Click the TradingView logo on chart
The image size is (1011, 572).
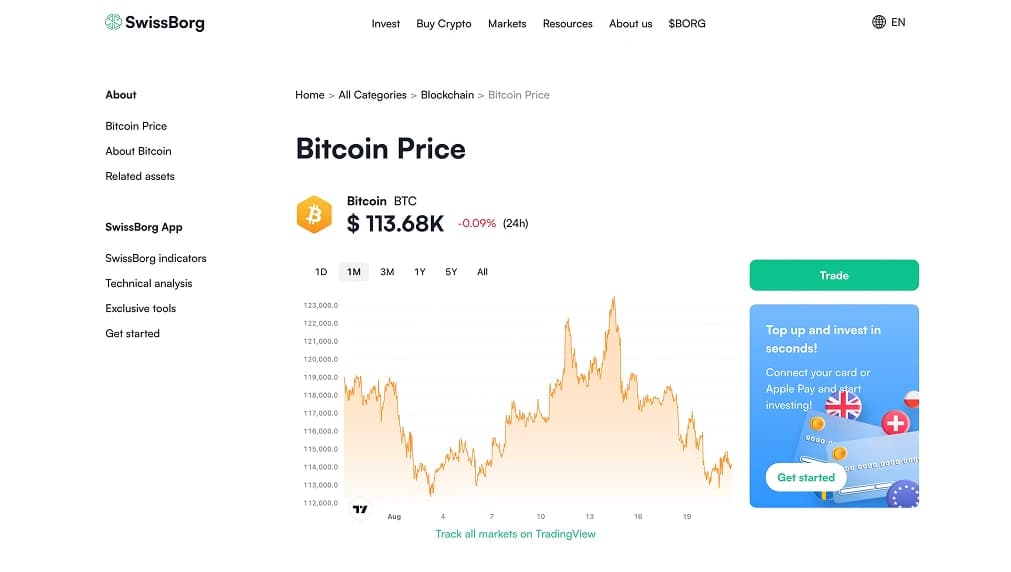(x=361, y=509)
